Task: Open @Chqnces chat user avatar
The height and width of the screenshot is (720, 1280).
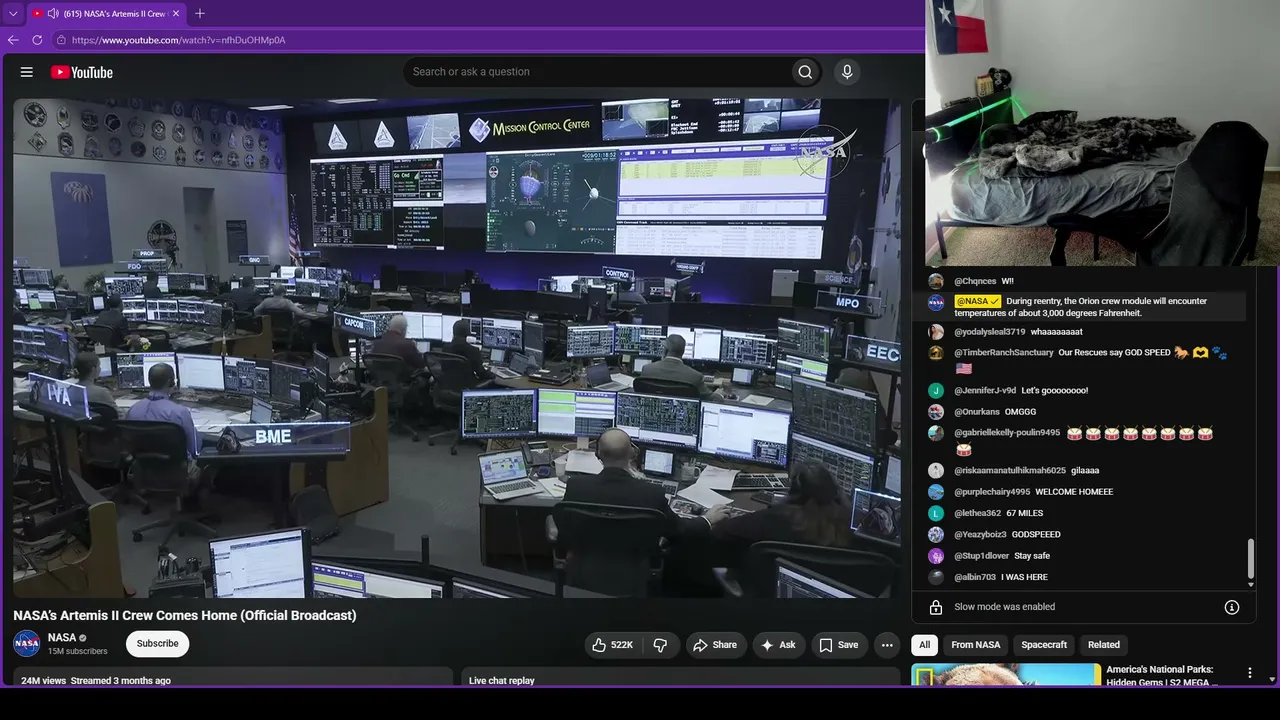Action: click(x=936, y=282)
